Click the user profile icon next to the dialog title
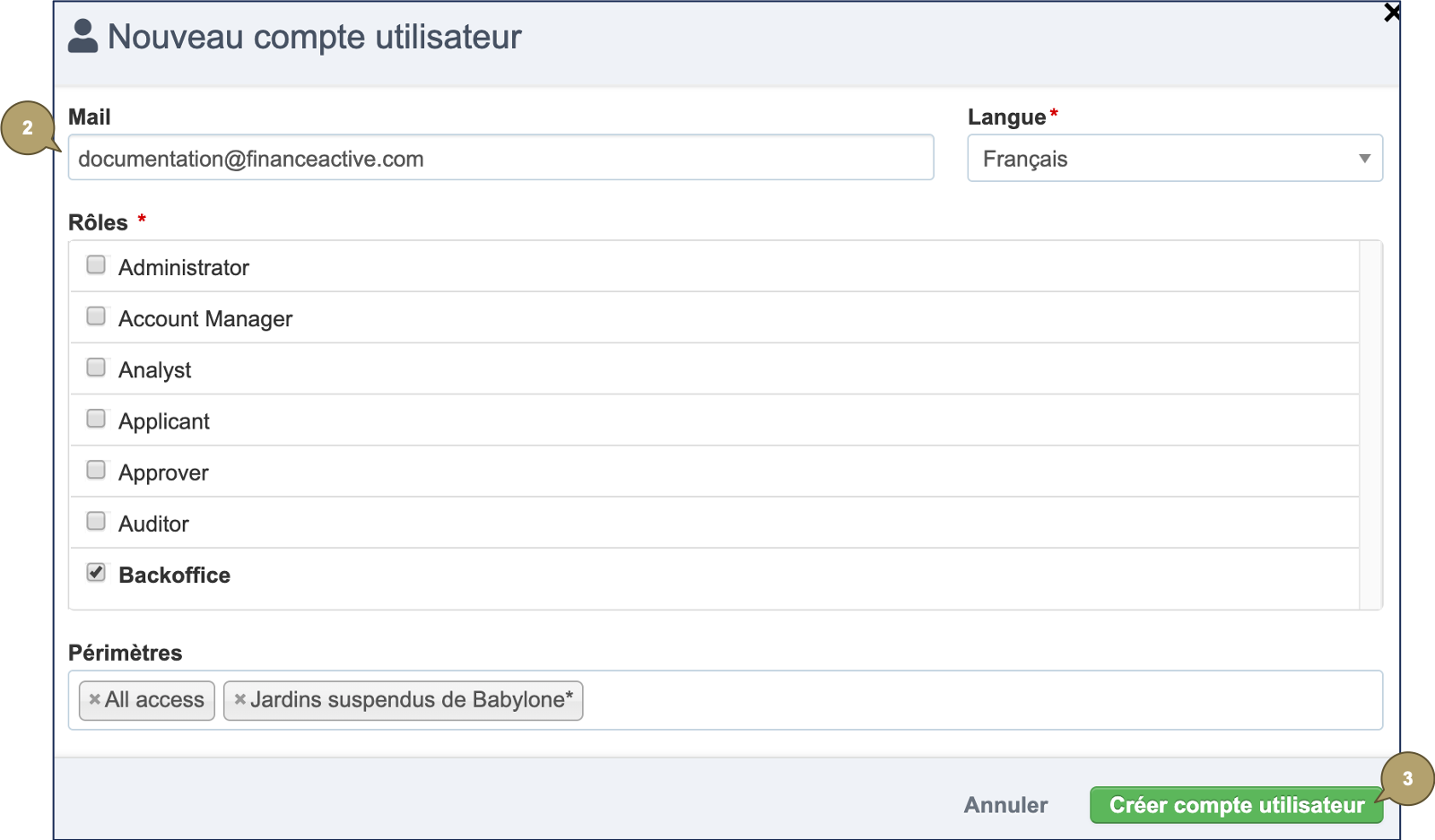This screenshot has width=1435, height=840. tap(83, 36)
